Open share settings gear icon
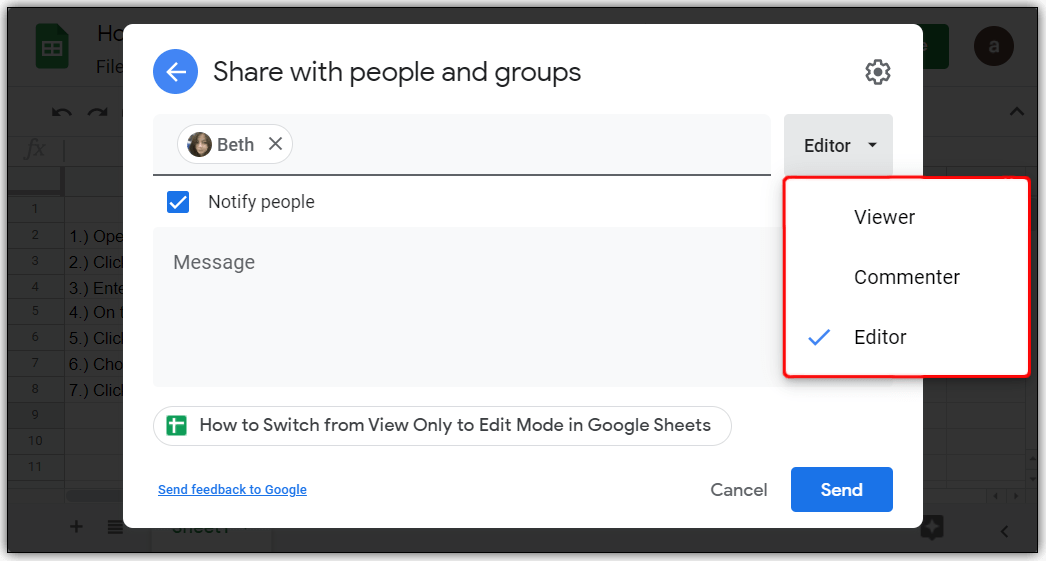Viewport: 1046px width, 561px height. [x=877, y=72]
